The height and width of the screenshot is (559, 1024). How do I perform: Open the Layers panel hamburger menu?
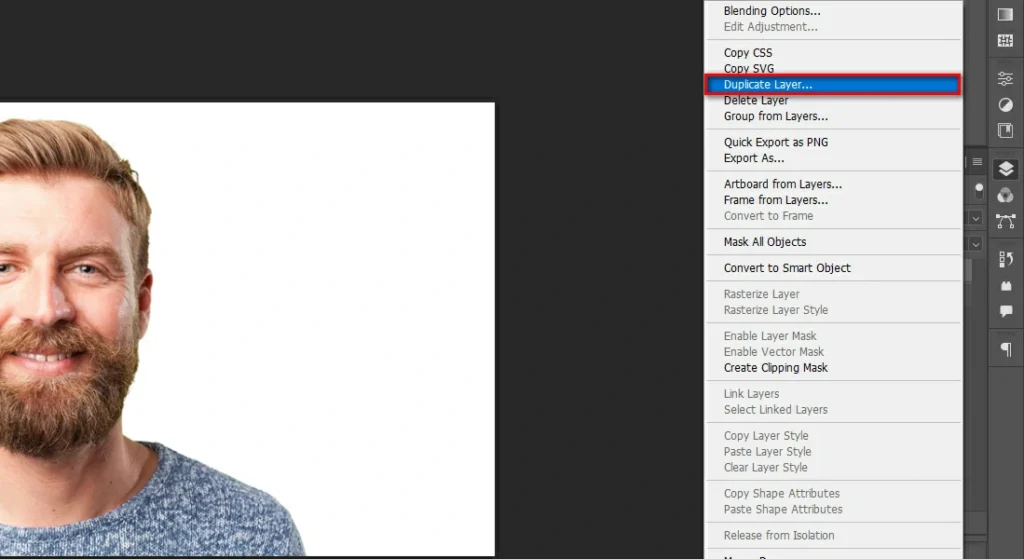tap(977, 162)
